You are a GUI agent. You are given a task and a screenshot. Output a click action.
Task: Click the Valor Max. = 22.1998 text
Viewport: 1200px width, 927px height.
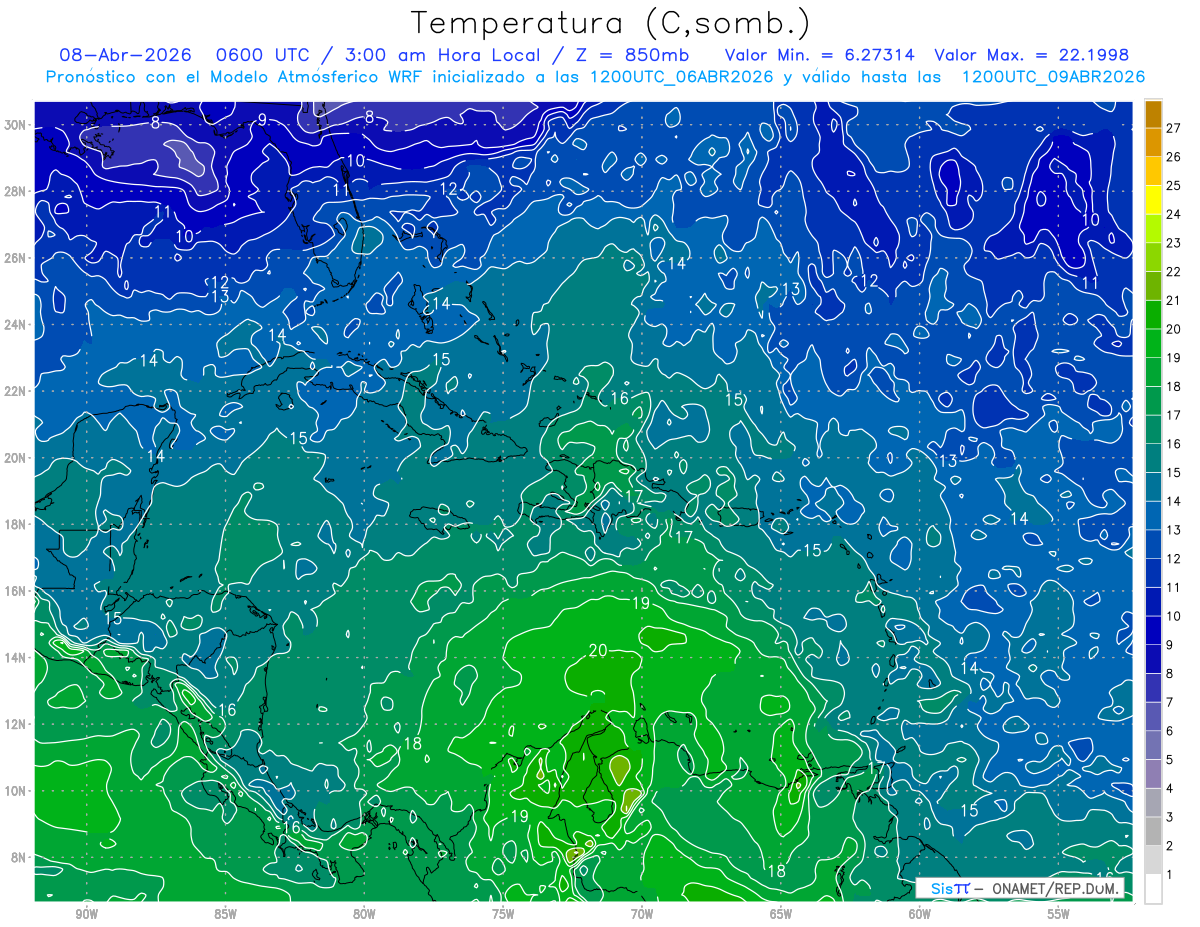[x=1032, y=55]
